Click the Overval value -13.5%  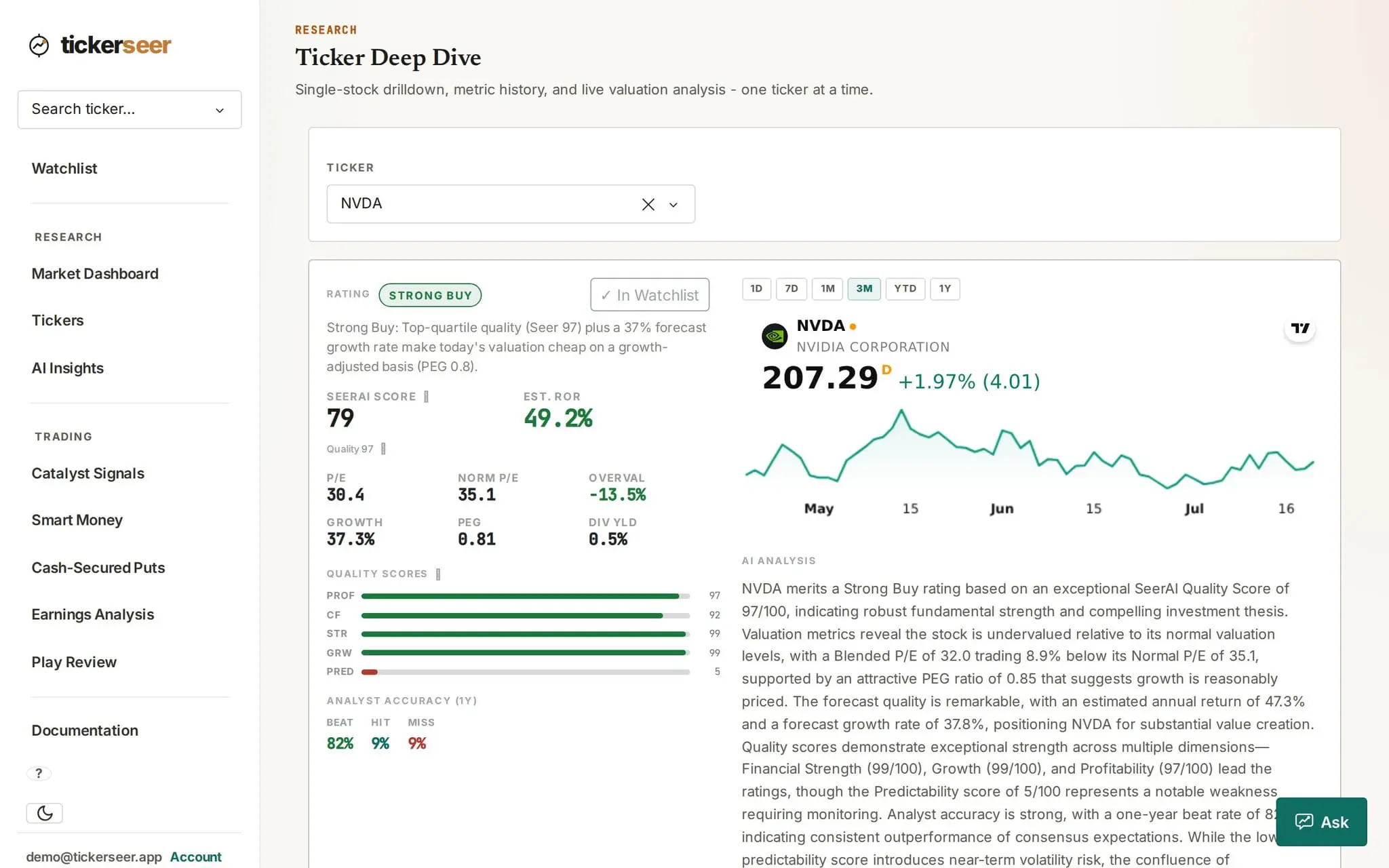(x=617, y=495)
